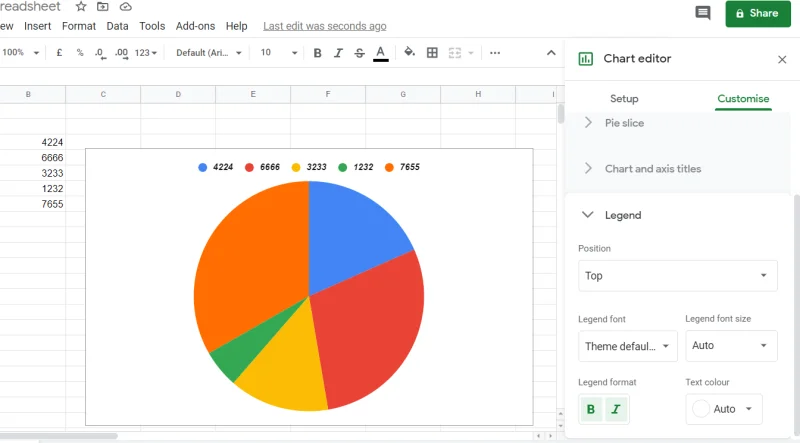Viewport: 800px width, 443px height.
Task: Open font family Default (Arial) dropdown
Action: point(209,53)
